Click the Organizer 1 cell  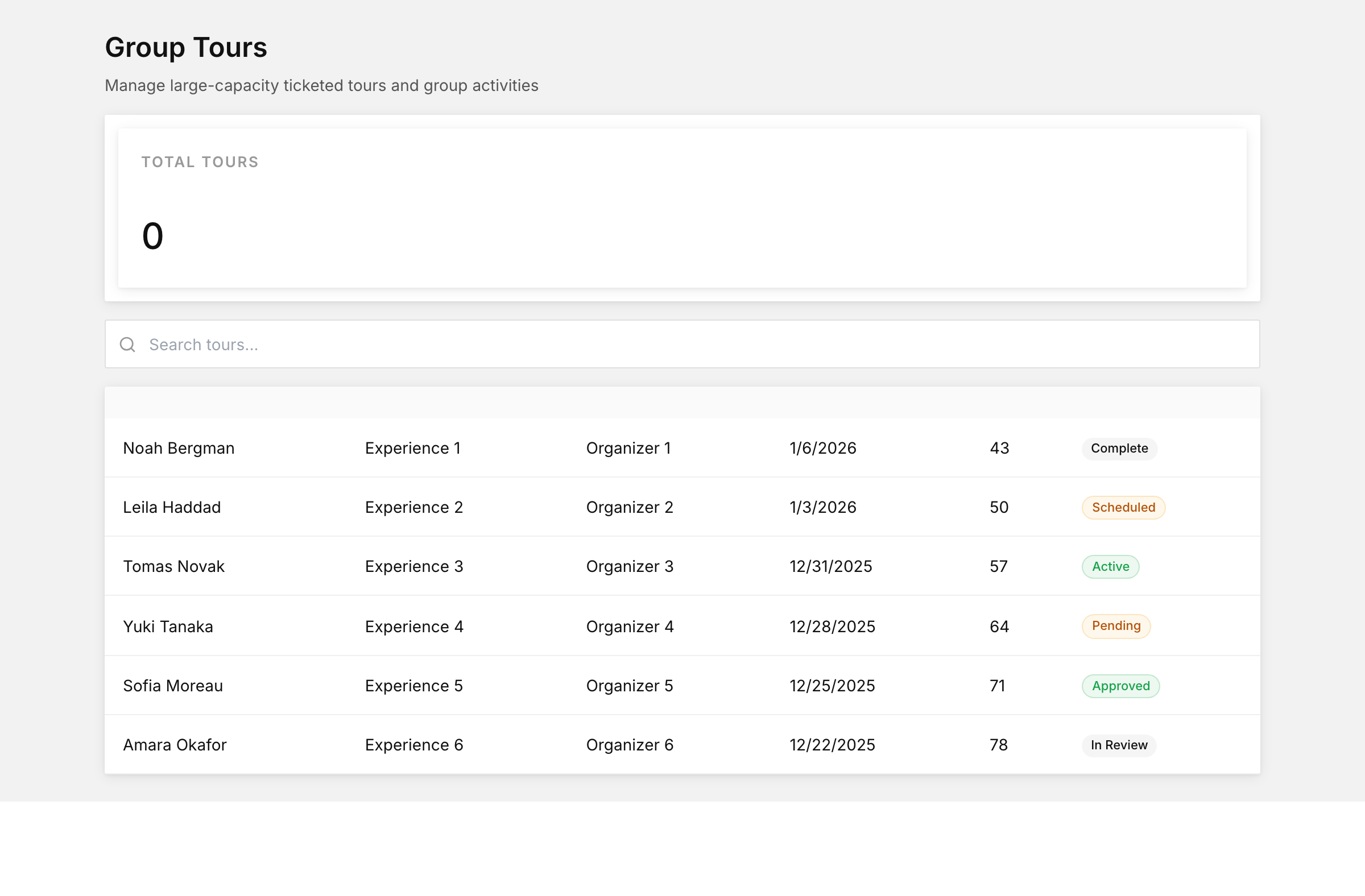(628, 449)
